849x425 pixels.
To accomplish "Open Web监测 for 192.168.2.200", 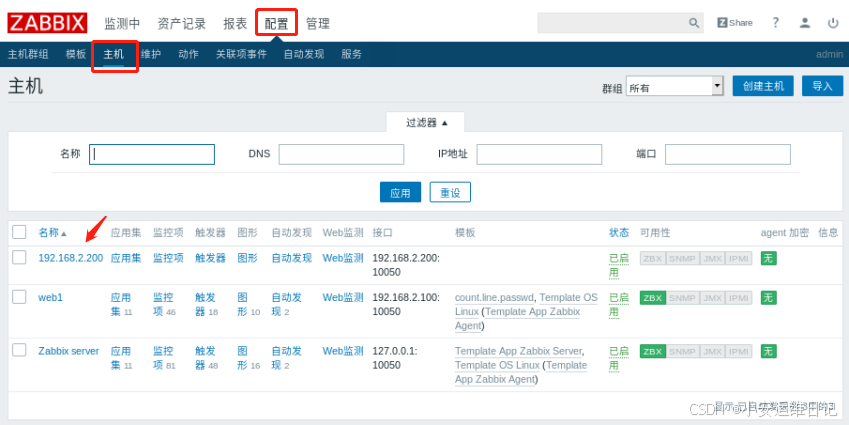I will tap(343, 258).
